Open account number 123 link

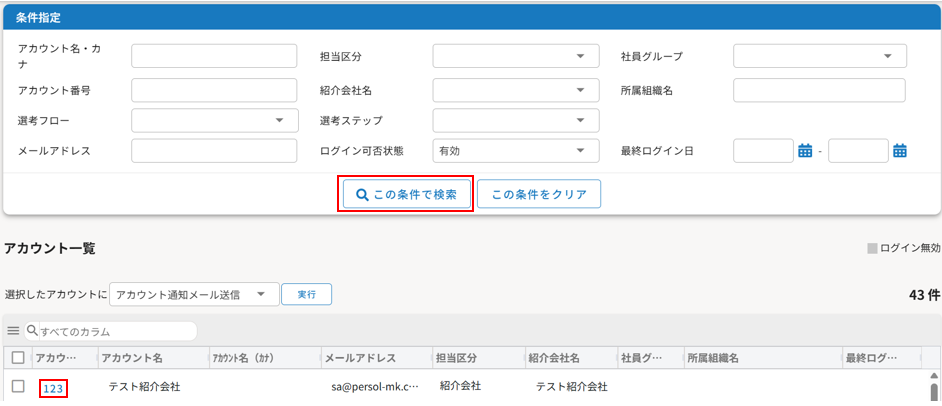[53, 389]
